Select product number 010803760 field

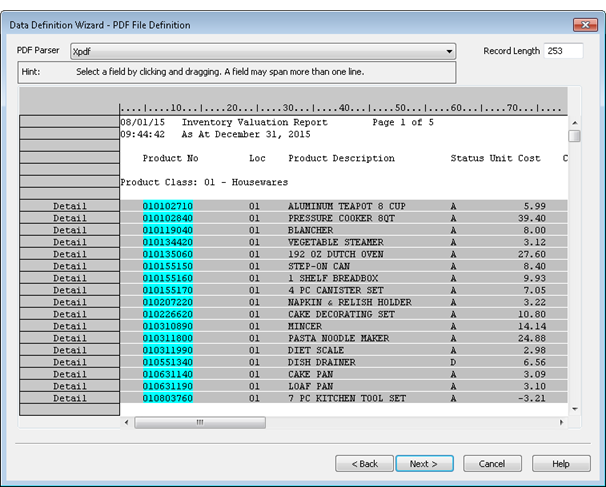pyautogui.click(x=168, y=398)
